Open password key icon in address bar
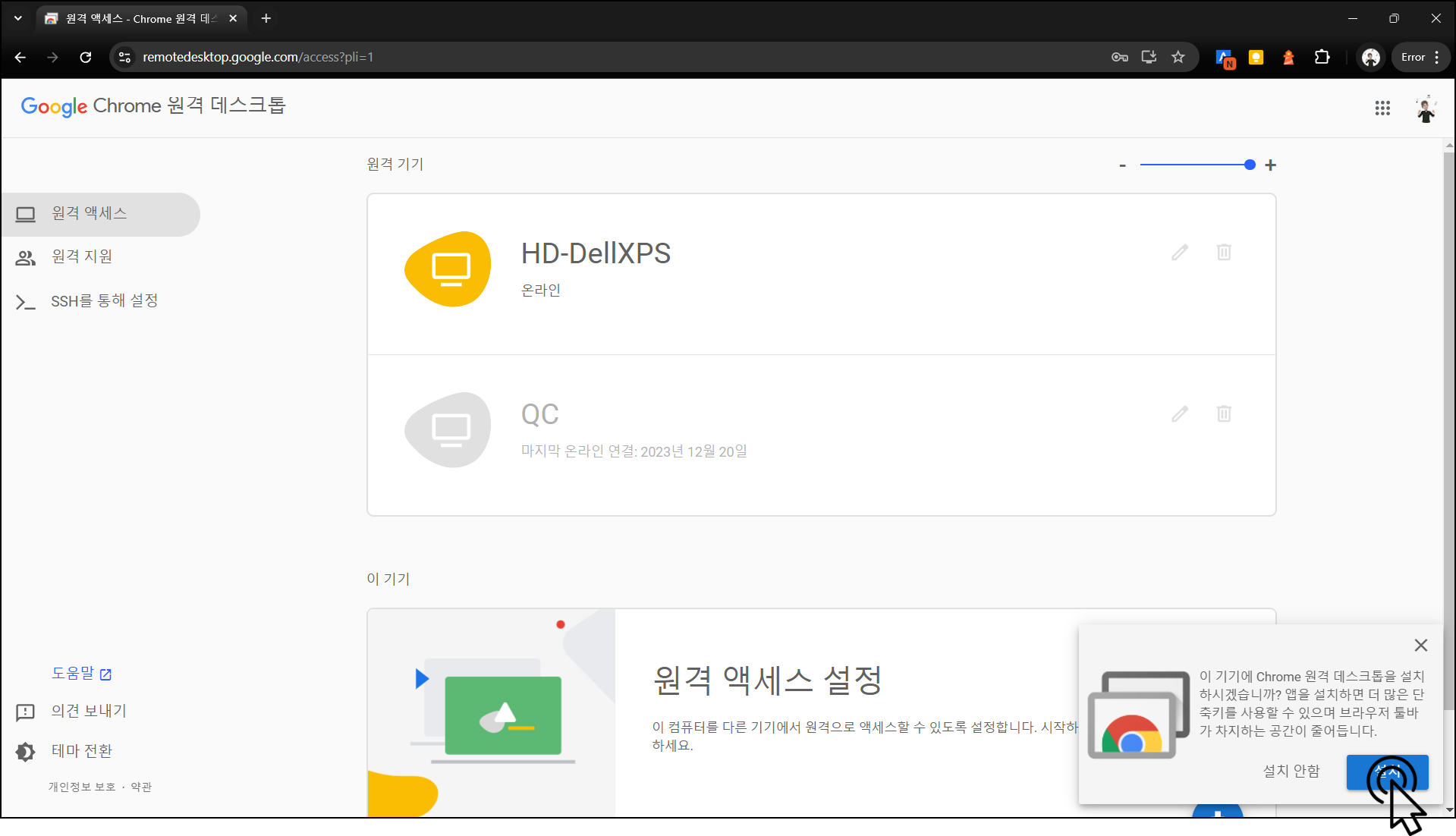The image size is (1456, 836). tap(1120, 57)
